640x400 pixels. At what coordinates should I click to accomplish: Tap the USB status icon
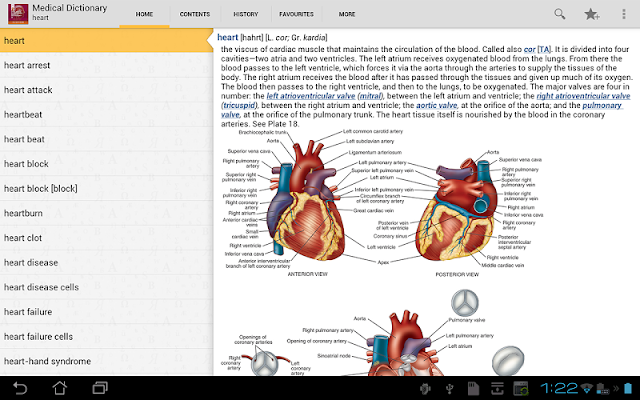point(449,389)
